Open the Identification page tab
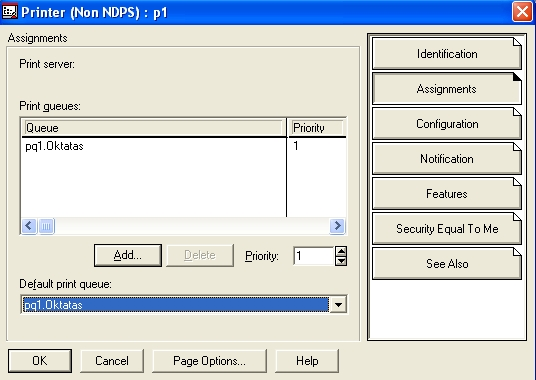This screenshot has height=380, width=536. point(446,54)
